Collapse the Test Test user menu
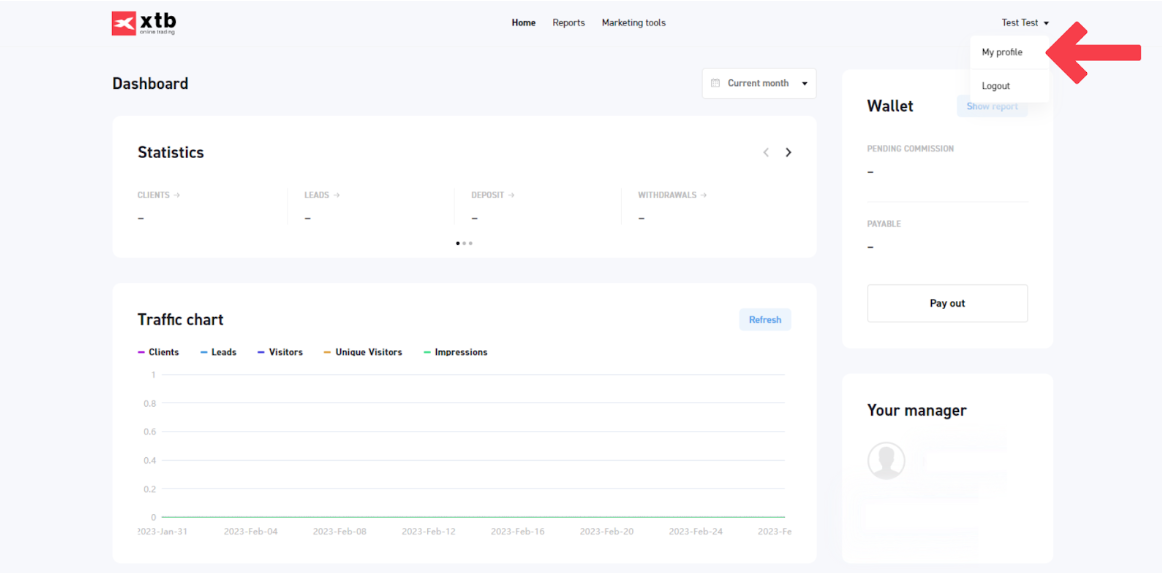The image size is (1162, 573). pos(1025,23)
